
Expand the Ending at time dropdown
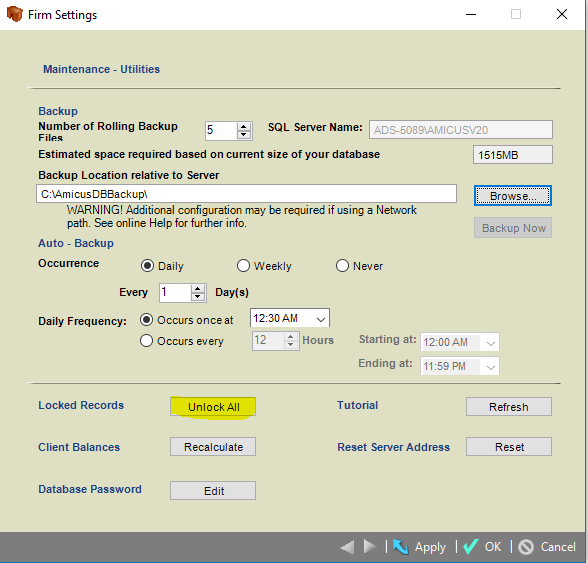tap(490, 366)
